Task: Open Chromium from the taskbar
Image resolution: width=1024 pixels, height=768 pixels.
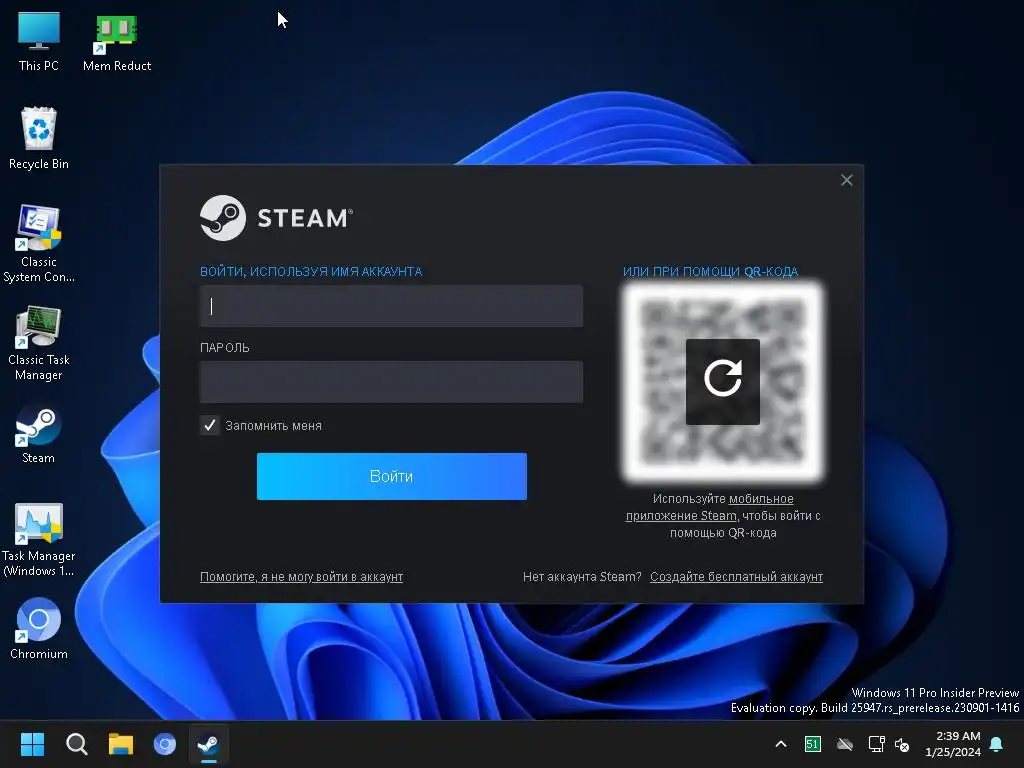Action: (x=165, y=744)
